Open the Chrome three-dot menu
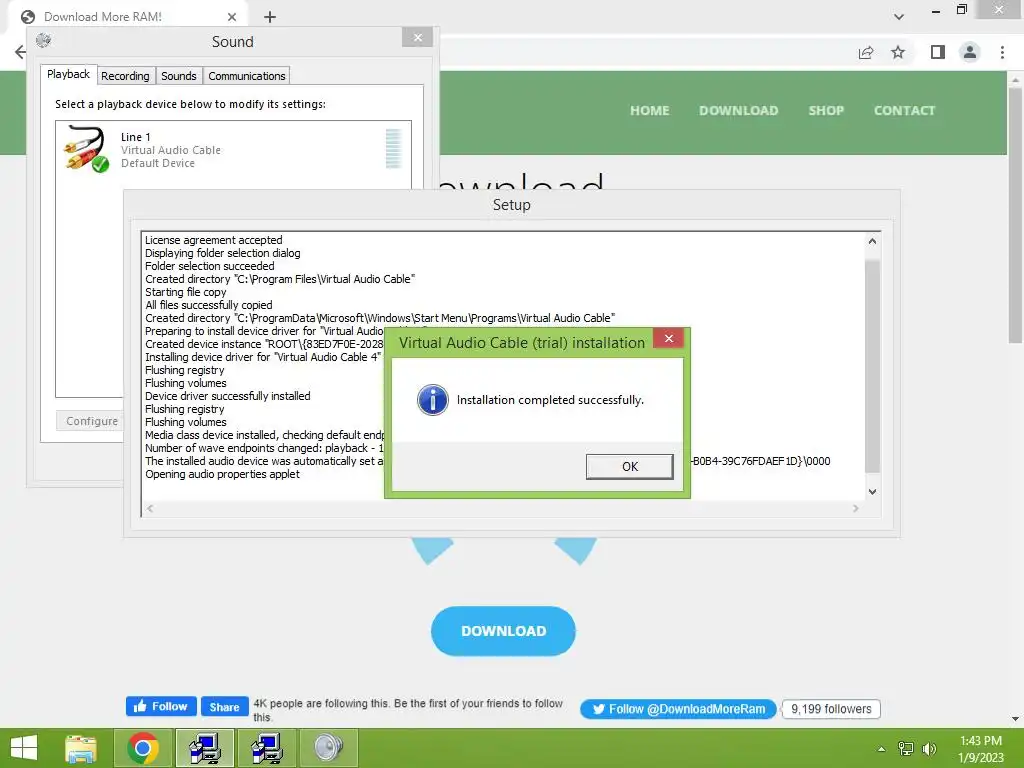This screenshot has height=768, width=1024. tap(1002, 52)
